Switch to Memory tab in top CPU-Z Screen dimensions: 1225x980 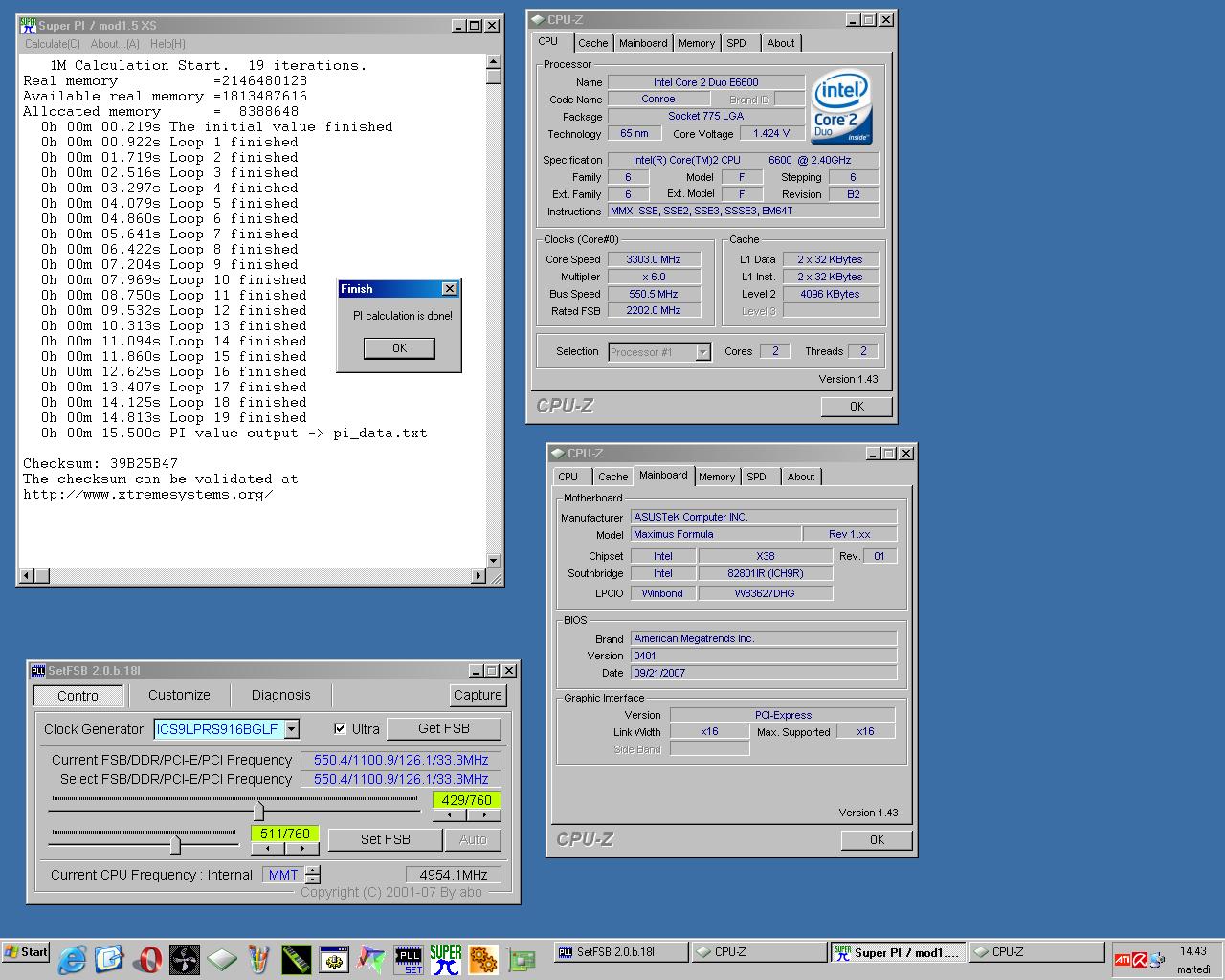click(x=697, y=43)
